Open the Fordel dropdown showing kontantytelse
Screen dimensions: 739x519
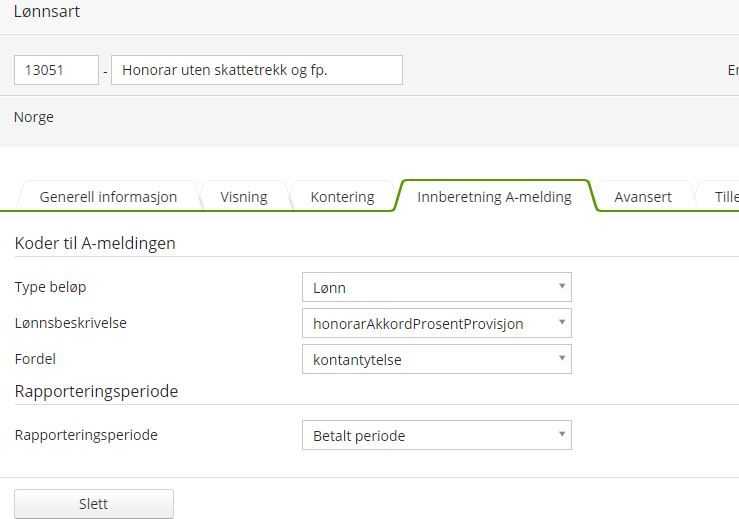point(437,359)
